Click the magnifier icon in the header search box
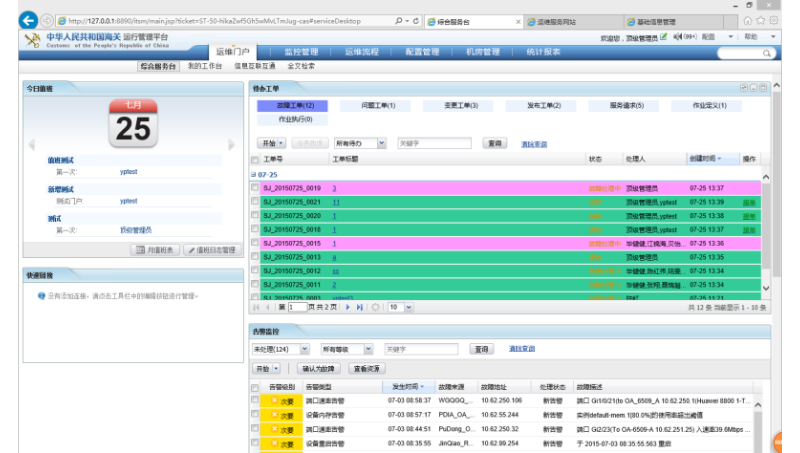The height and width of the screenshot is (453, 800). 766,53
